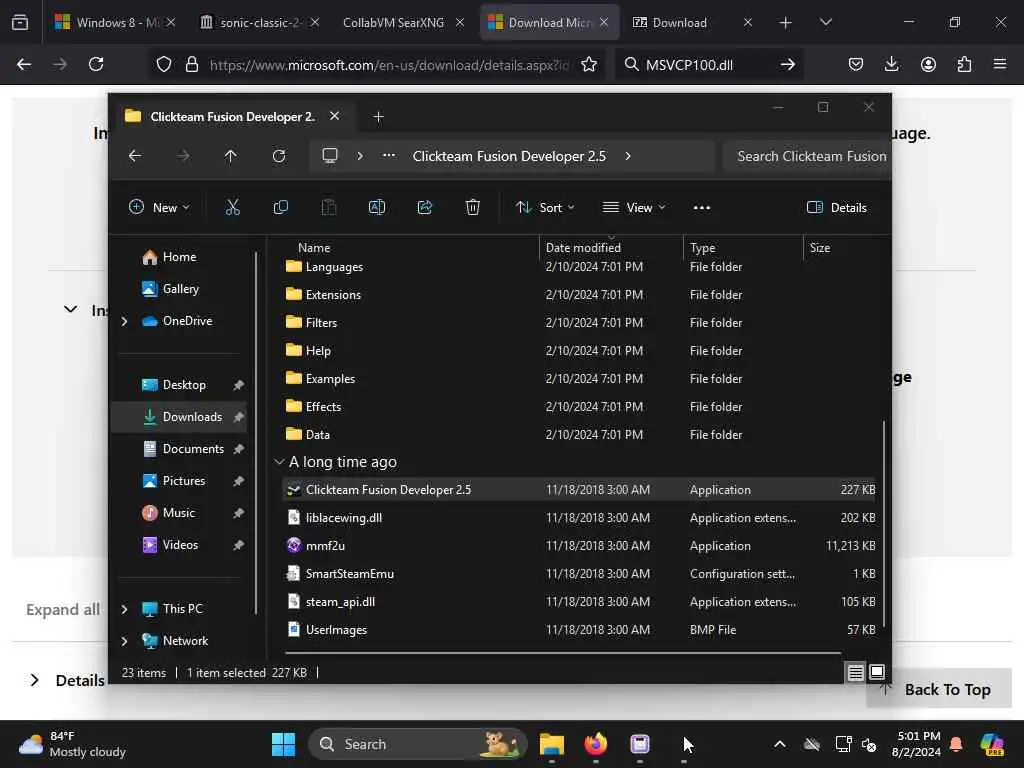The image size is (1024, 768).
Task: Collapse the A long time ago group
Action: point(280,462)
